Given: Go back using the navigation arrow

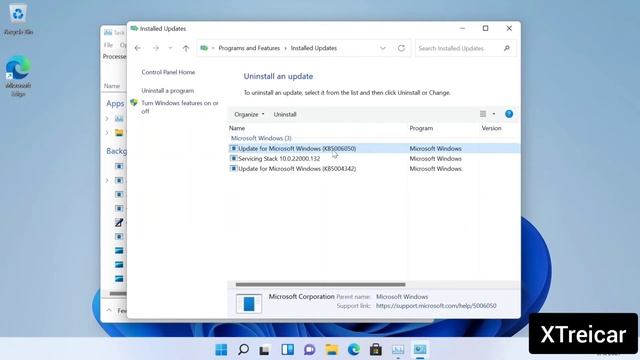Looking at the screenshot, I should (138, 48).
